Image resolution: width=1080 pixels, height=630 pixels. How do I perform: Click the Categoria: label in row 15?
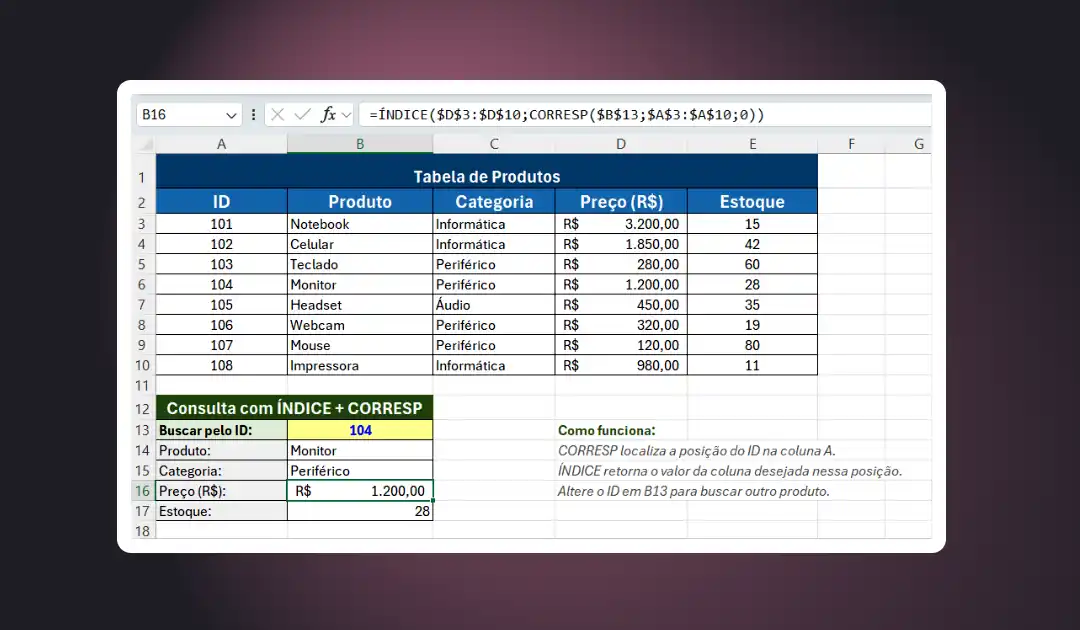tap(221, 471)
